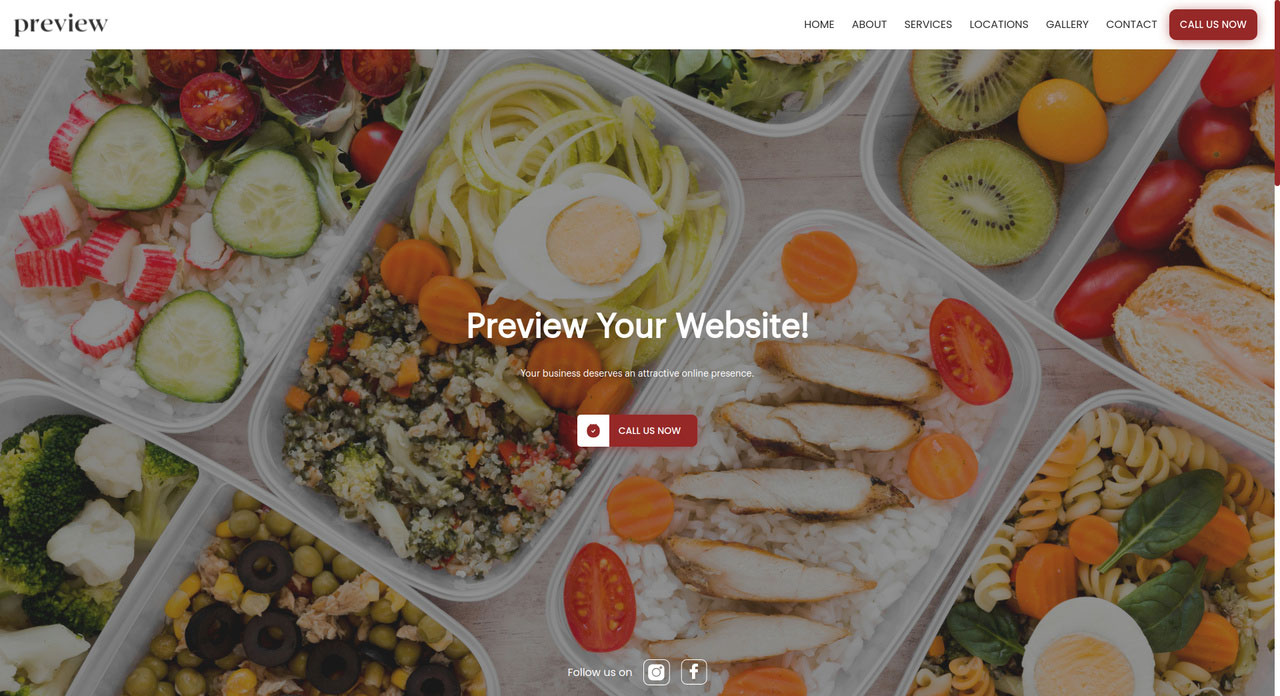Select CONTACT in the top navigation
Screen dimensions: 1280x696
[x=1131, y=24]
